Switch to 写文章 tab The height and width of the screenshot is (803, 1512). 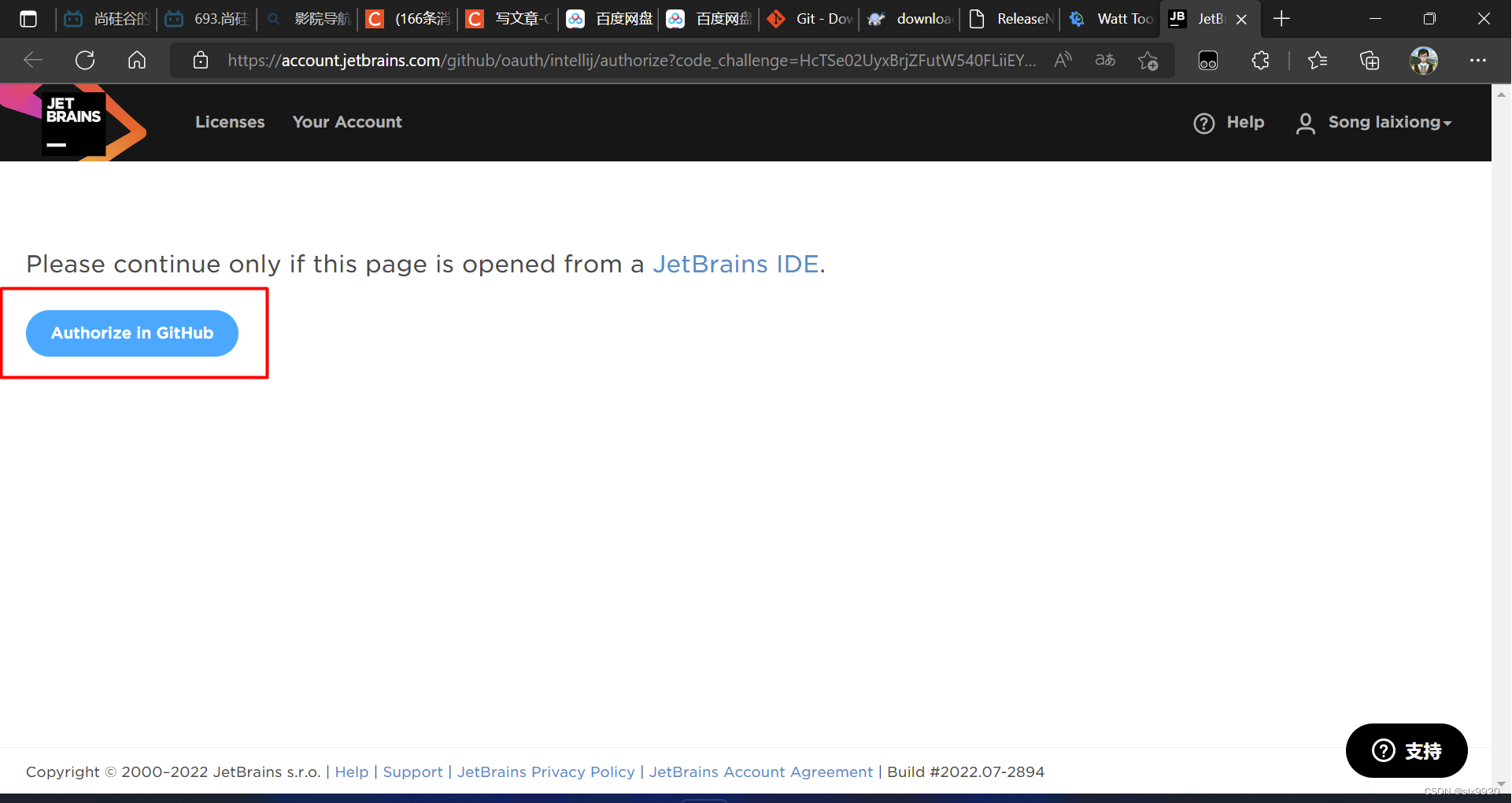pyautogui.click(x=508, y=19)
